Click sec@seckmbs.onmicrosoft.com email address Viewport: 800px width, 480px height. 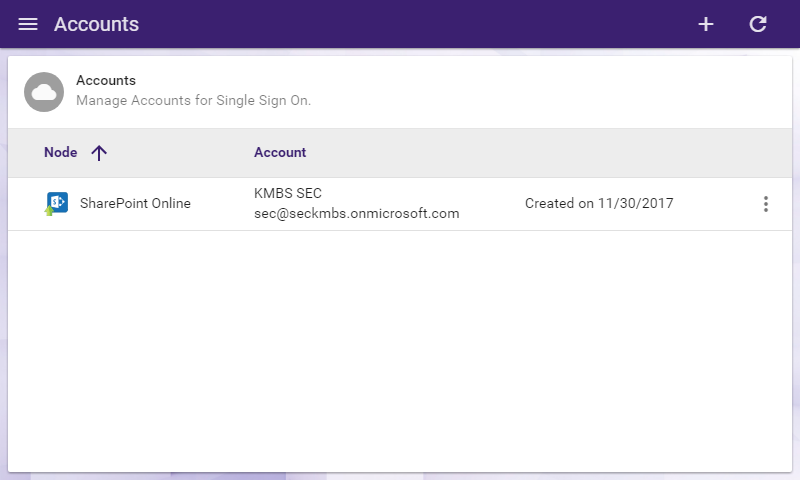[357, 213]
